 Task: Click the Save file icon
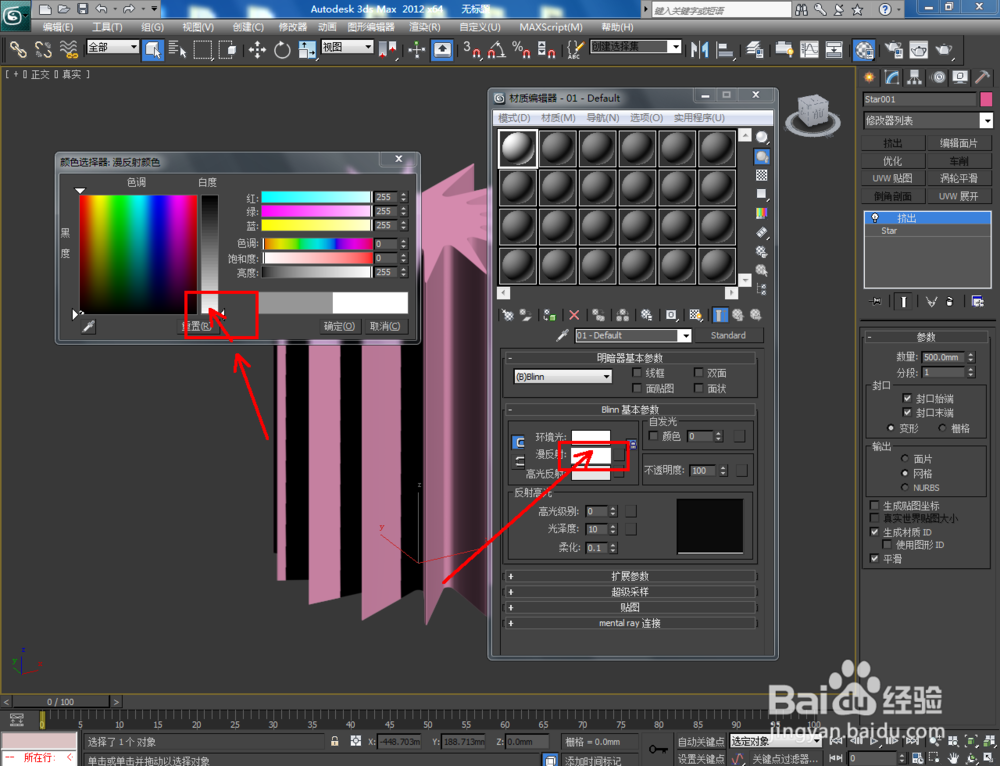pyautogui.click(x=82, y=9)
